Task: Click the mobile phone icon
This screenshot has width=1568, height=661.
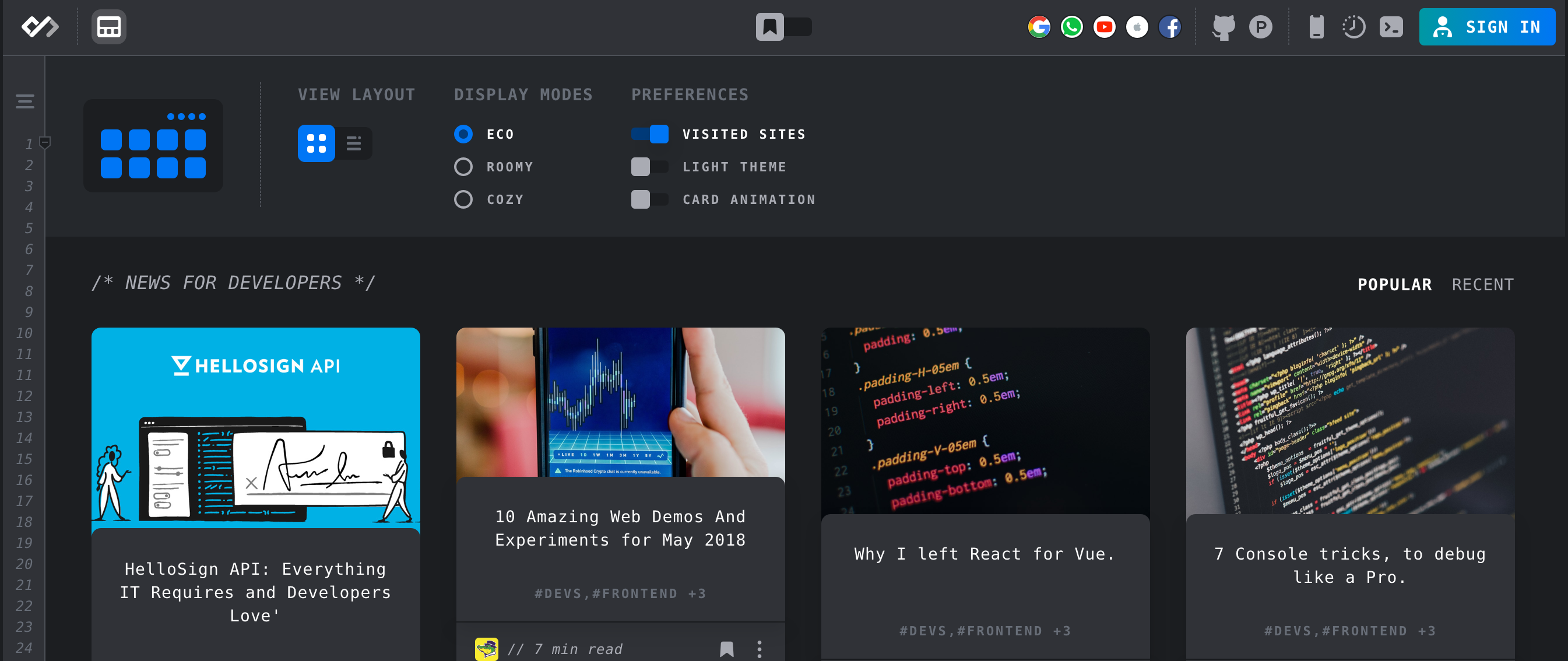Action: 1316,27
